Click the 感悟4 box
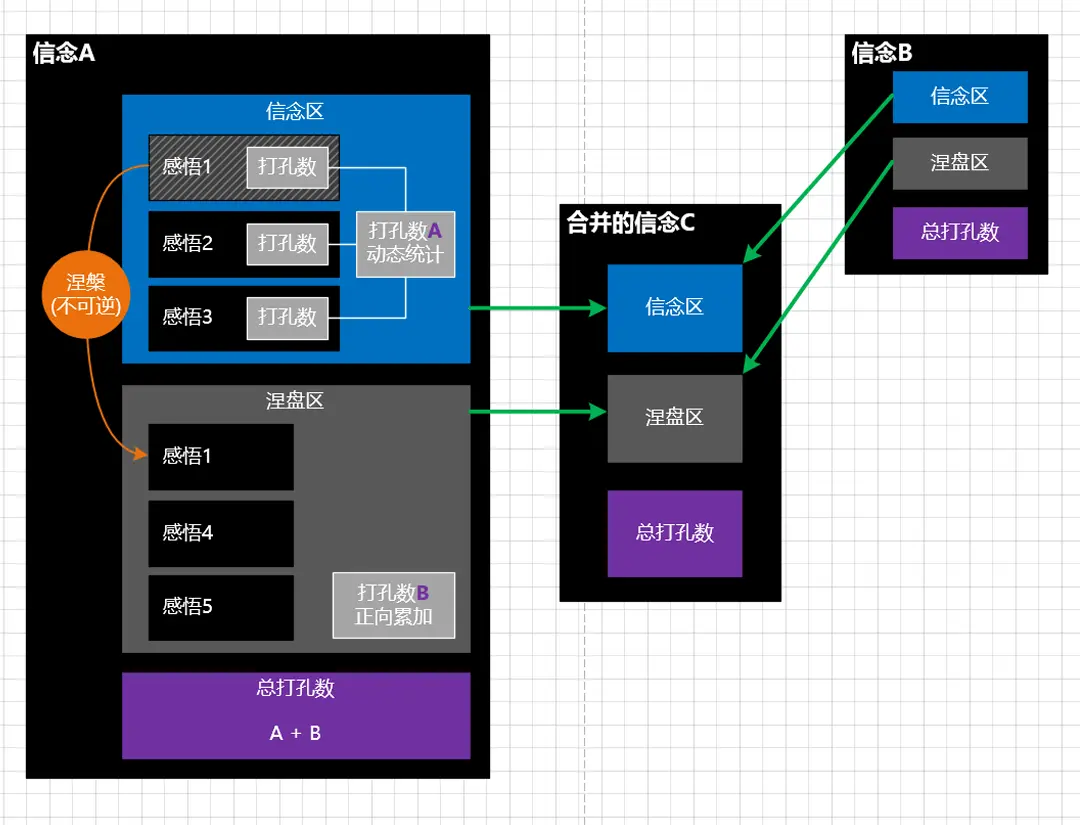Image resolution: width=1080 pixels, height=825 pixels. coord(220,533)
